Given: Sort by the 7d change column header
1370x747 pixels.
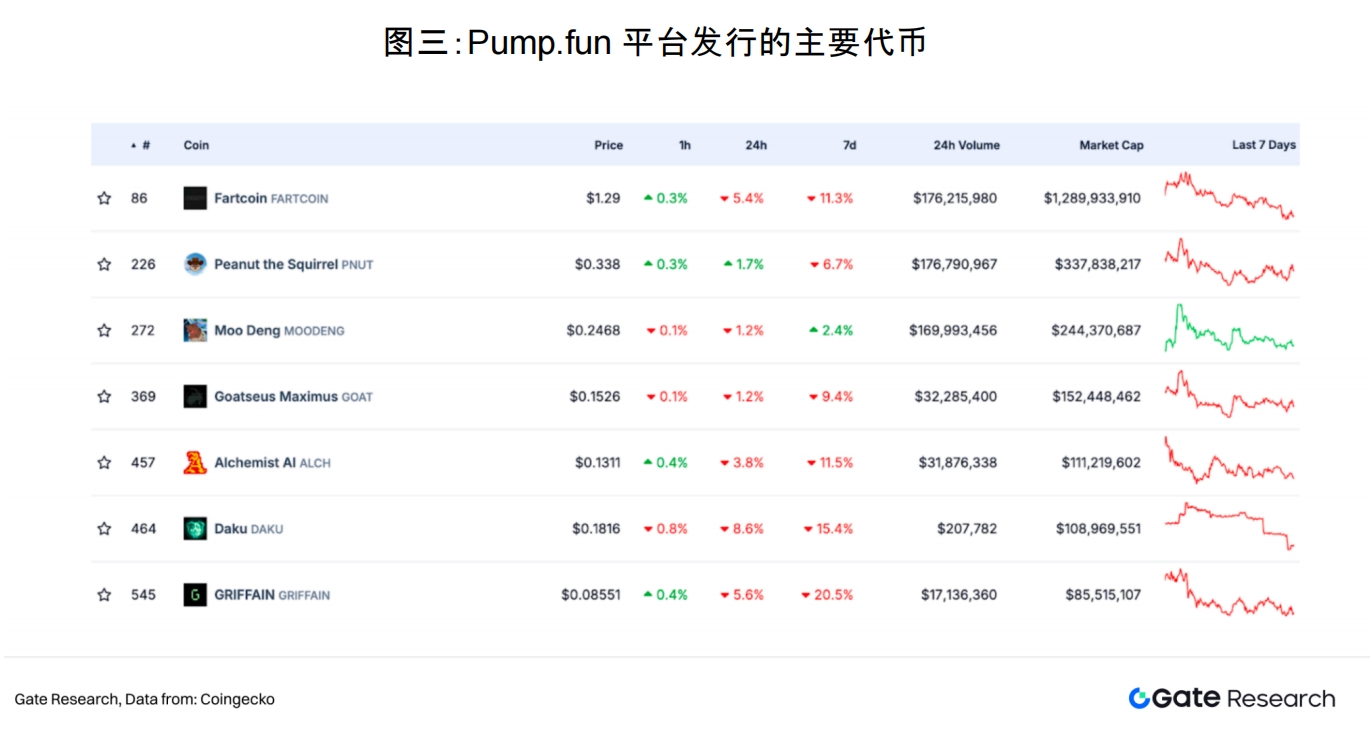Looking at the screenshot, I should click(849, 145).
